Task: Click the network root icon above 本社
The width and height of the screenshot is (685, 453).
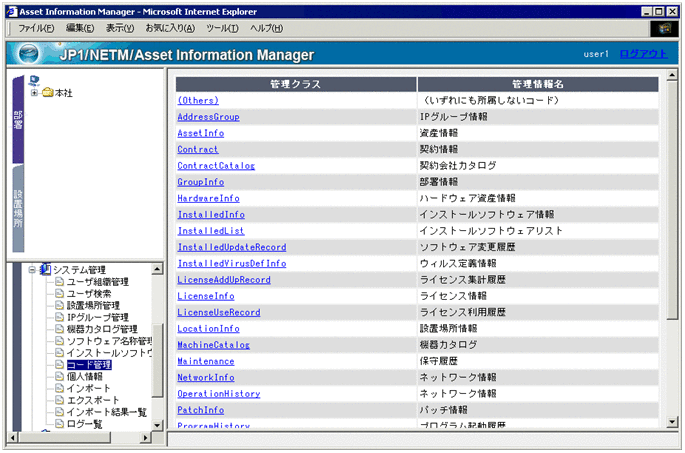Action: (x=35, y=80)
